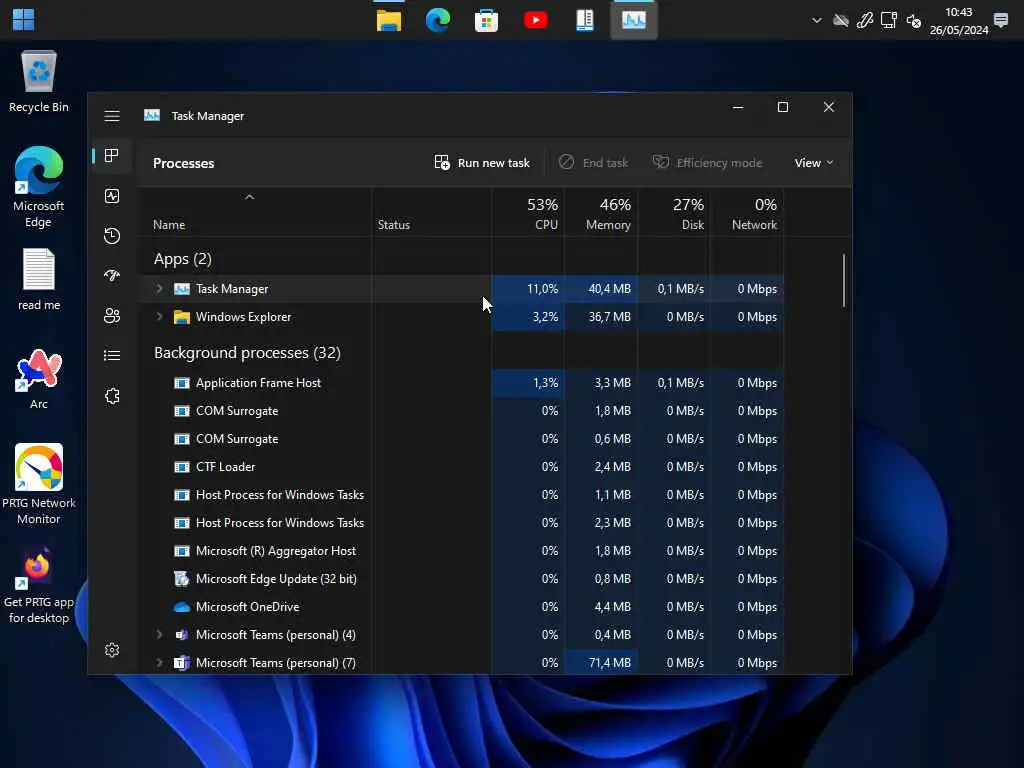Select the Recycle Bin desktop icon
The image size is (1024, 768).
tap(39, 82)
